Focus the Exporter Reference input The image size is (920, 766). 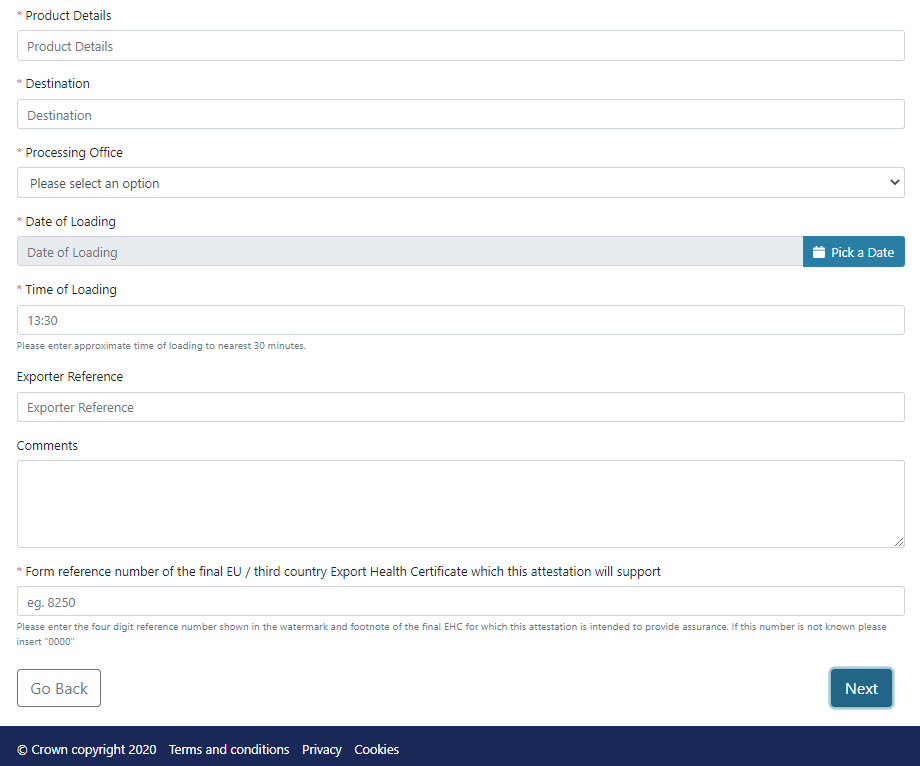coord(460,407)
